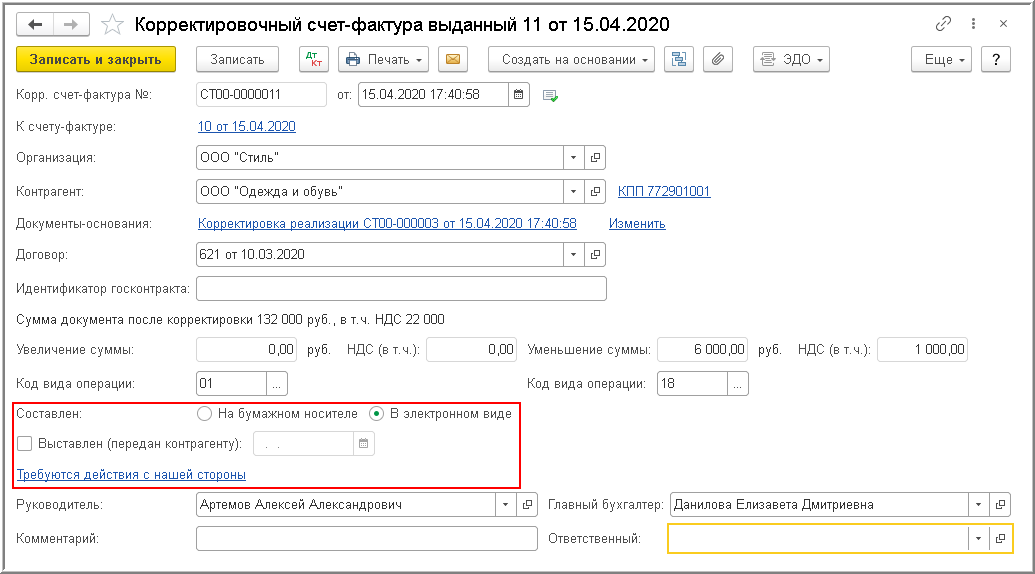Choose operation code 18 via ellipsis button

(x=737, y=384)
